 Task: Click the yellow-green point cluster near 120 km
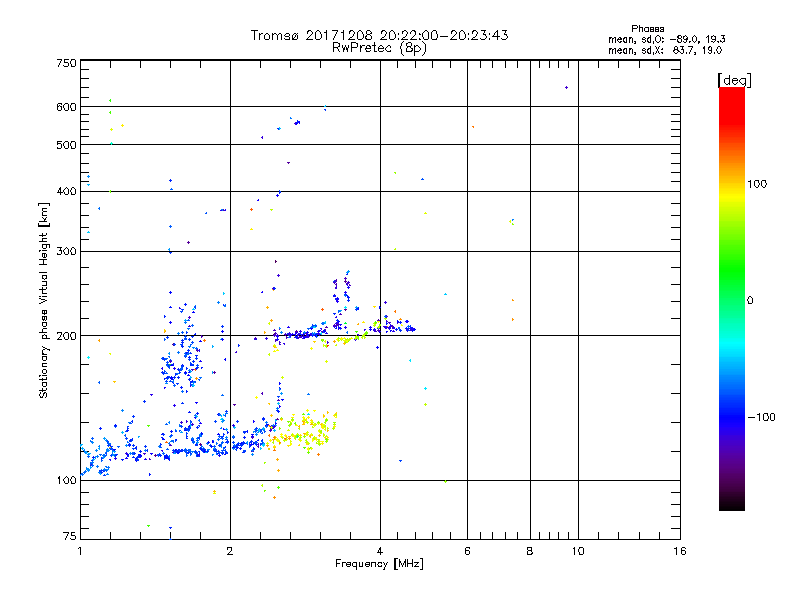tap(302, 432)
